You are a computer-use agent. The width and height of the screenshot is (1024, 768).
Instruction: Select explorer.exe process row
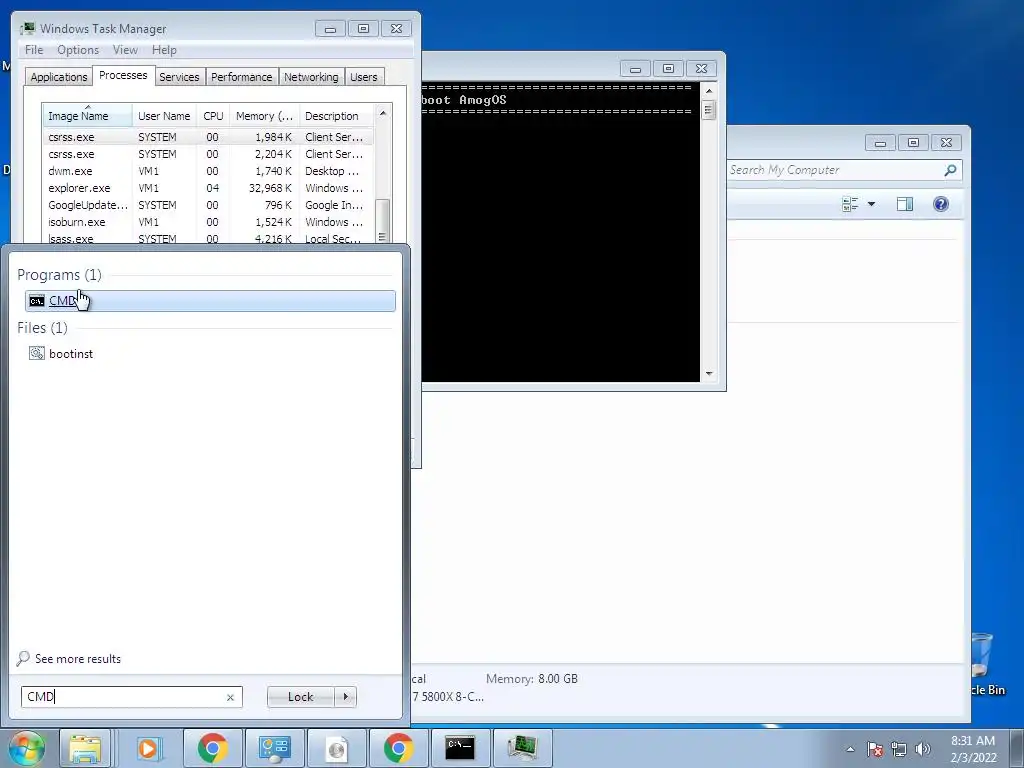click(x=208, y=188)
